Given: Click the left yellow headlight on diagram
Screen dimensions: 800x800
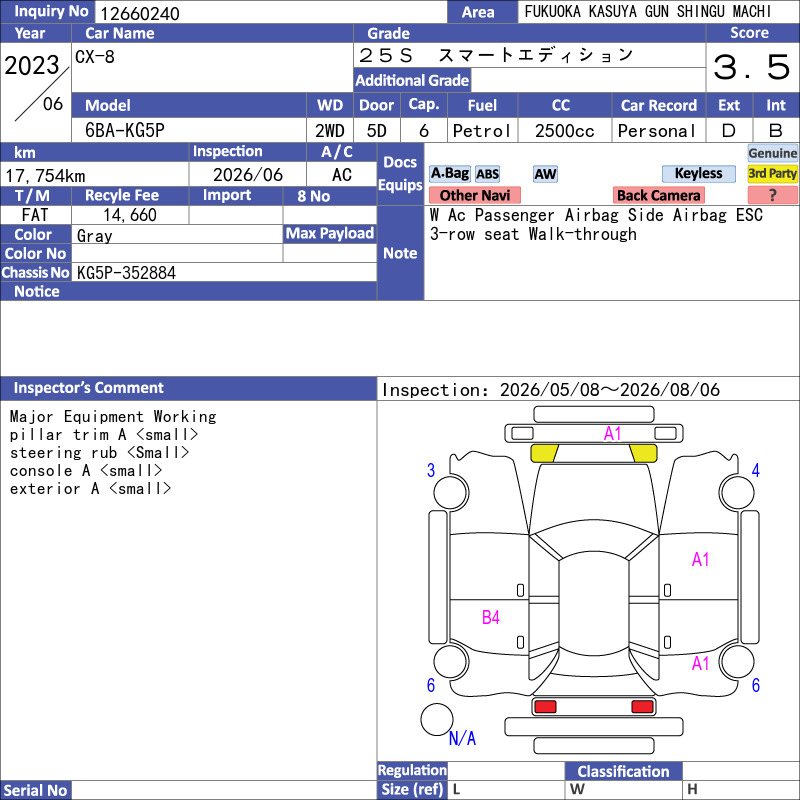Looking at the screenshot, I should coord(544,453).
